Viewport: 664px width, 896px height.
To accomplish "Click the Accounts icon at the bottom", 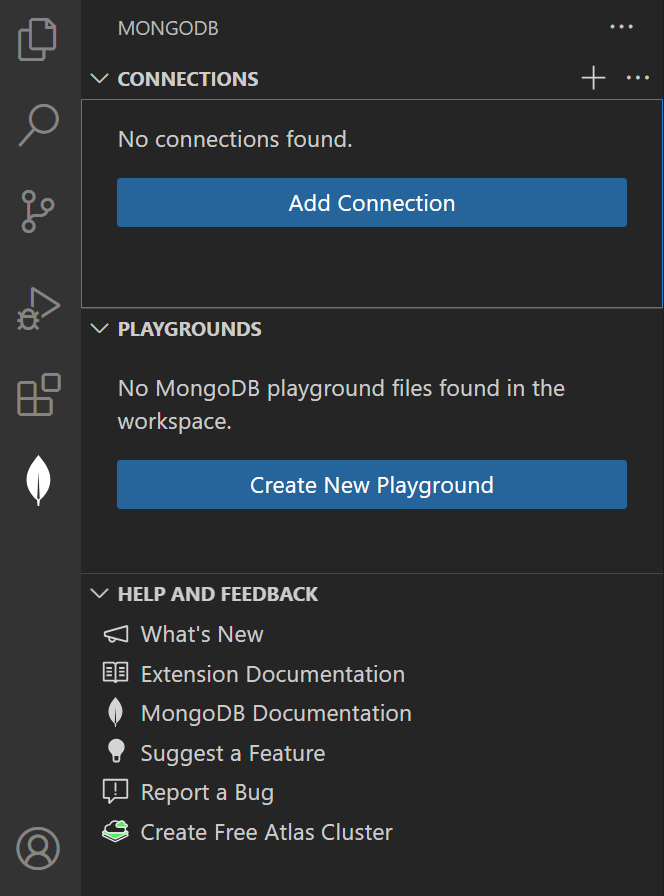I will (x=38, y=848).
